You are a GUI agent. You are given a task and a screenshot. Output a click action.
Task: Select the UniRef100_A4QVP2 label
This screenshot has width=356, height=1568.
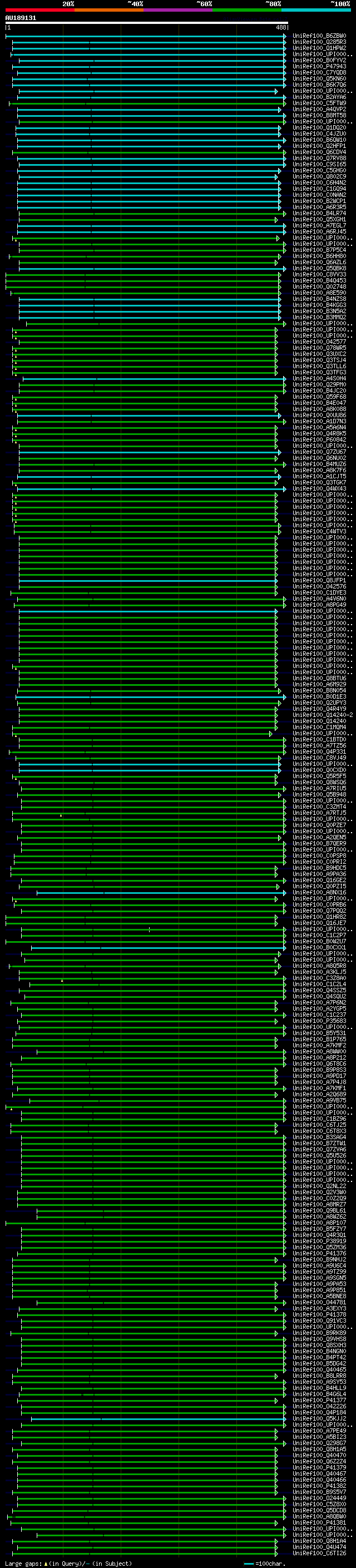[319, 110]
